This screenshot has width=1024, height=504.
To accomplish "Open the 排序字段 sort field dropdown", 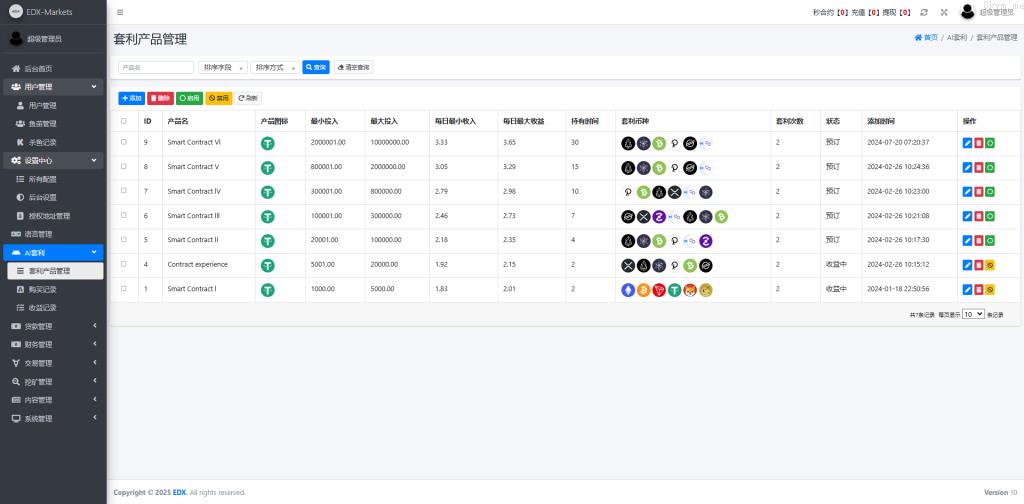I will click(x=222, y=67).
